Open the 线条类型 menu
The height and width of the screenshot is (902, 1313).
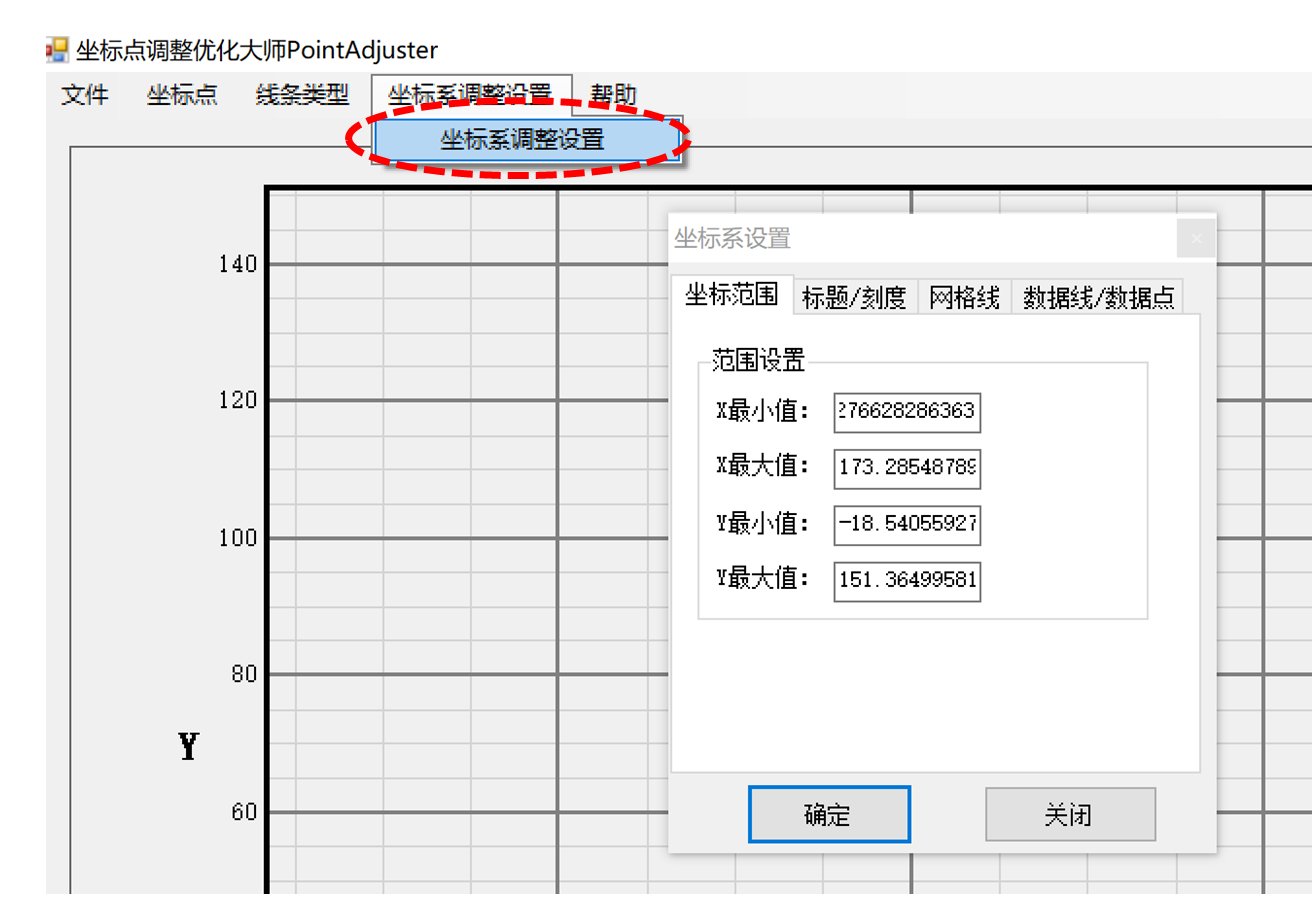coord(302,96)
